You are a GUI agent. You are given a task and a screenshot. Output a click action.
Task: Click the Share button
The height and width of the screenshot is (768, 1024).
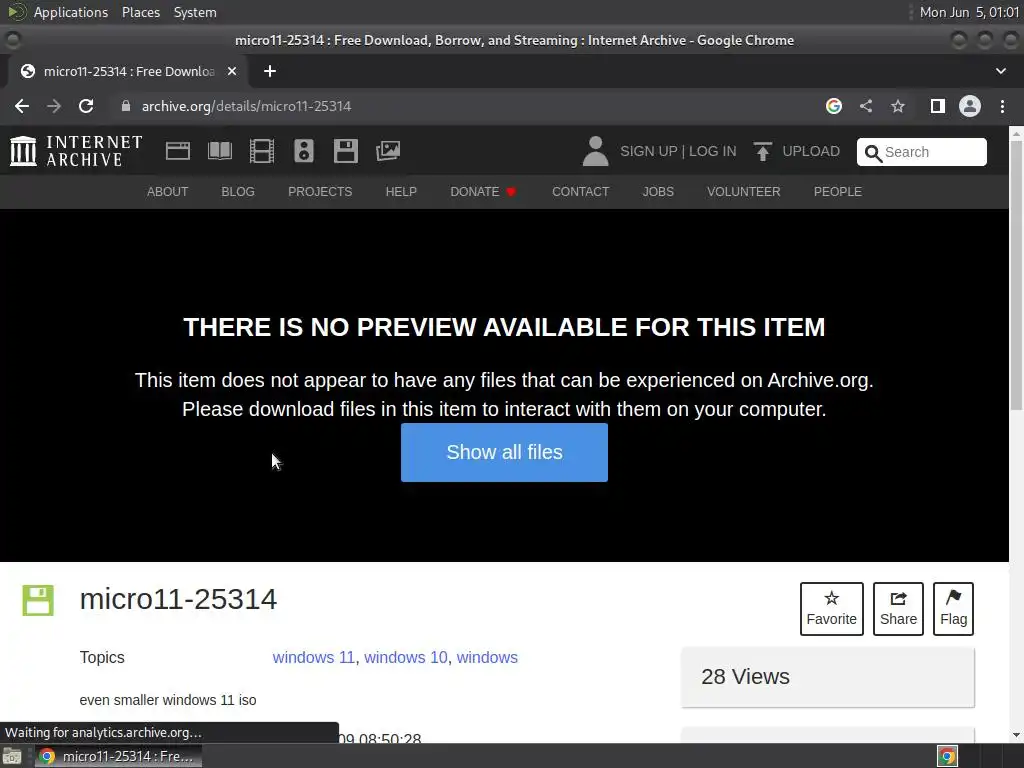coord(898,609)
